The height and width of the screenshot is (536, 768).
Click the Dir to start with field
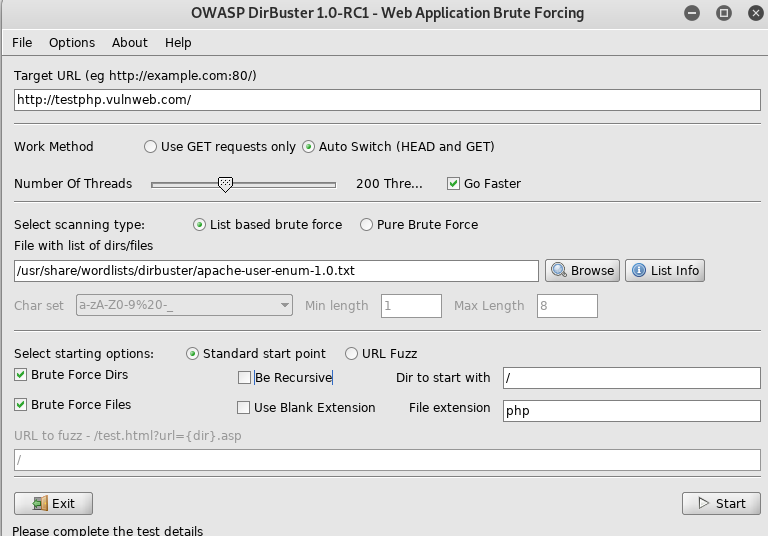tap(631, 378)
